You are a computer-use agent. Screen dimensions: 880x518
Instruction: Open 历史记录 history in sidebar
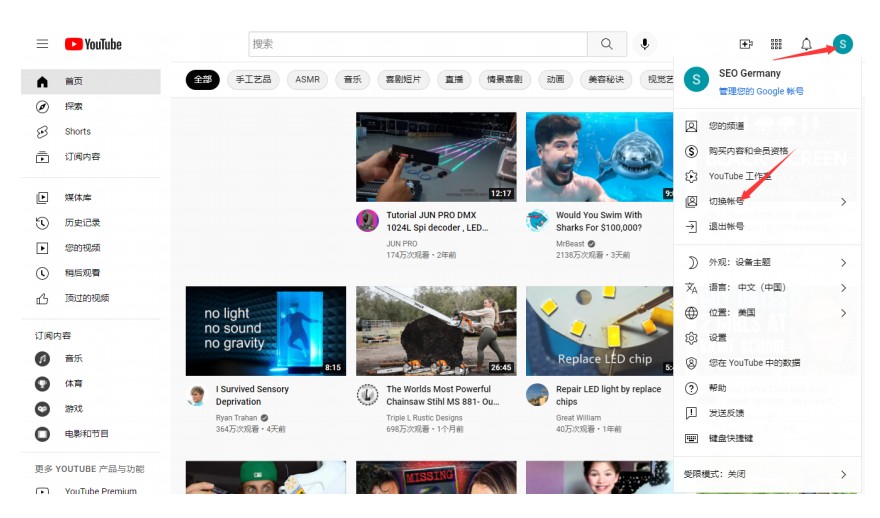[x=91, y=223]
